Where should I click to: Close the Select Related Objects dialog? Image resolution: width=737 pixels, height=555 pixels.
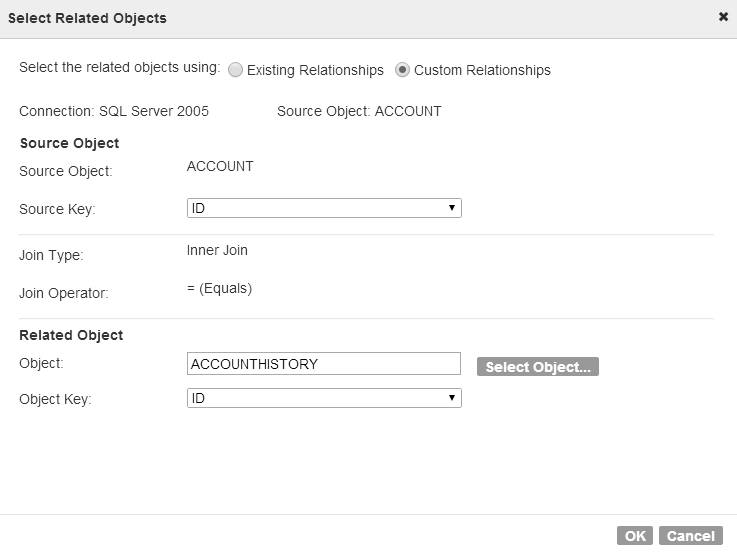723,17
